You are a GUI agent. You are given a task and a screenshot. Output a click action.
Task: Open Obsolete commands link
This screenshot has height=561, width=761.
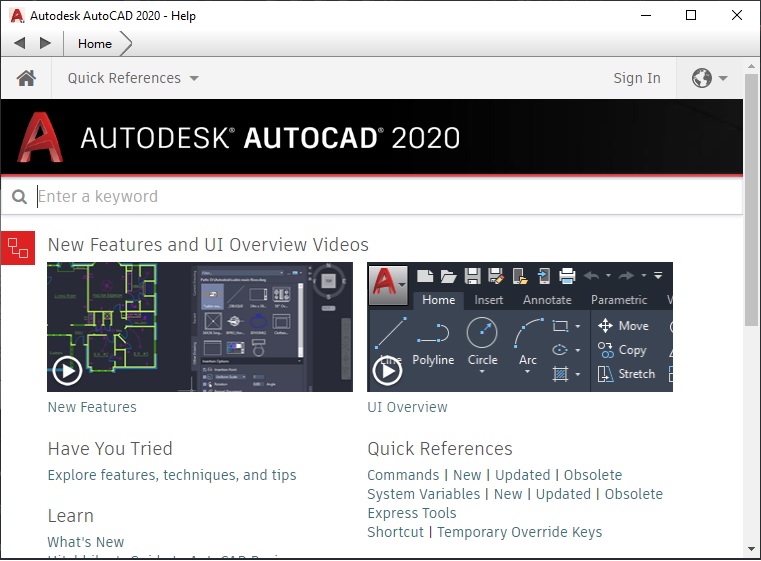[593, 475]
